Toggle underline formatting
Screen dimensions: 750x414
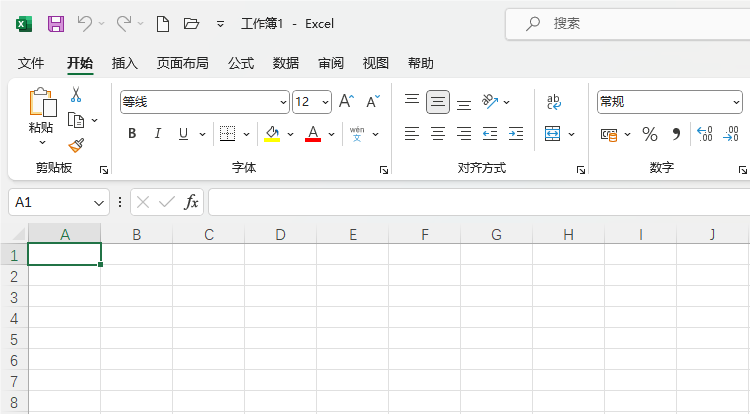(x=183, y=134)
